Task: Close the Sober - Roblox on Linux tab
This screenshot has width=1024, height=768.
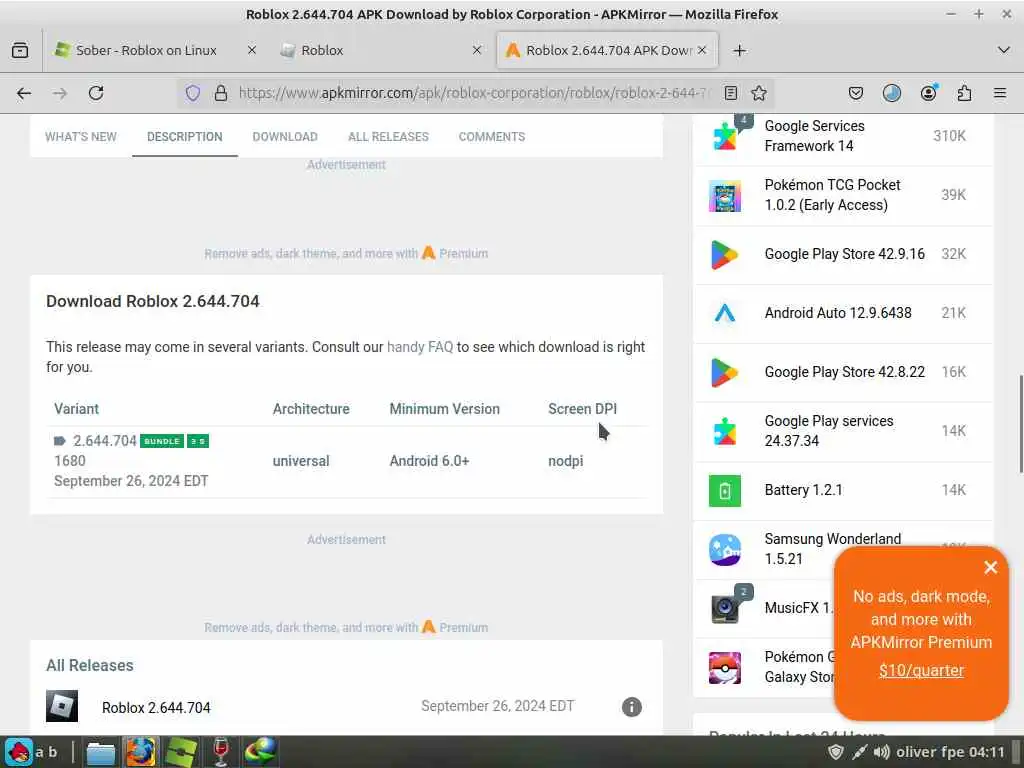Action: pyautogui.click(x=251, y=50)
